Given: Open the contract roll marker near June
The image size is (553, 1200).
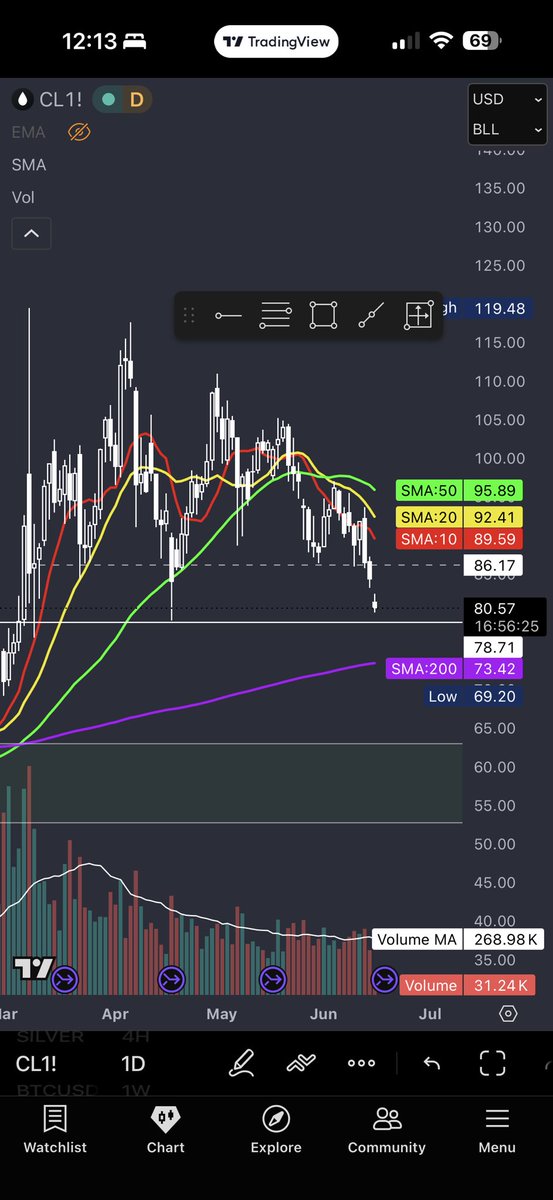Looking at the screenshot, I should click(x=384, y=979).
